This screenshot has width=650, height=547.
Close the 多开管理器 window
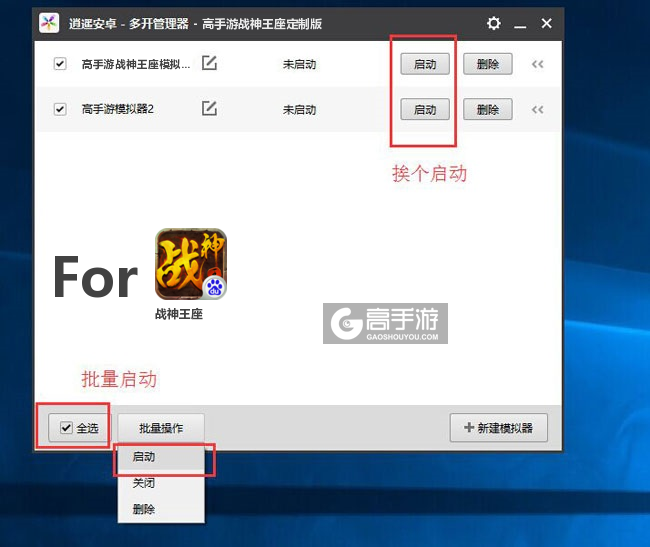(x=546, y=23)
